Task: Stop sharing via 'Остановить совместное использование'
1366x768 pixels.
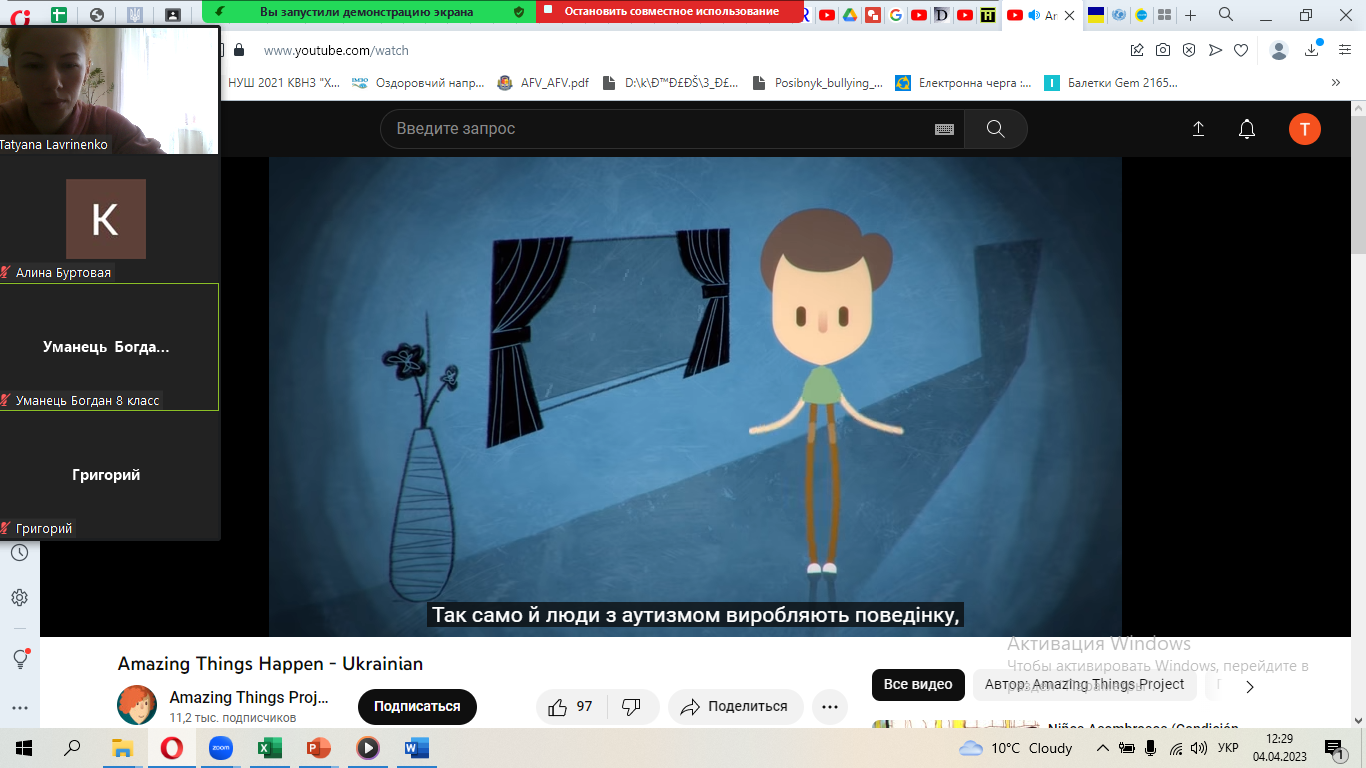Action: coord(671,12)
